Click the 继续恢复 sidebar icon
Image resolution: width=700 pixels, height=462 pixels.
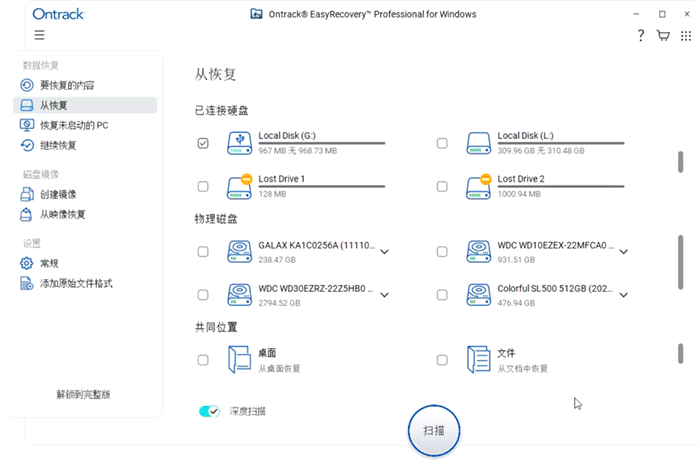27,145
